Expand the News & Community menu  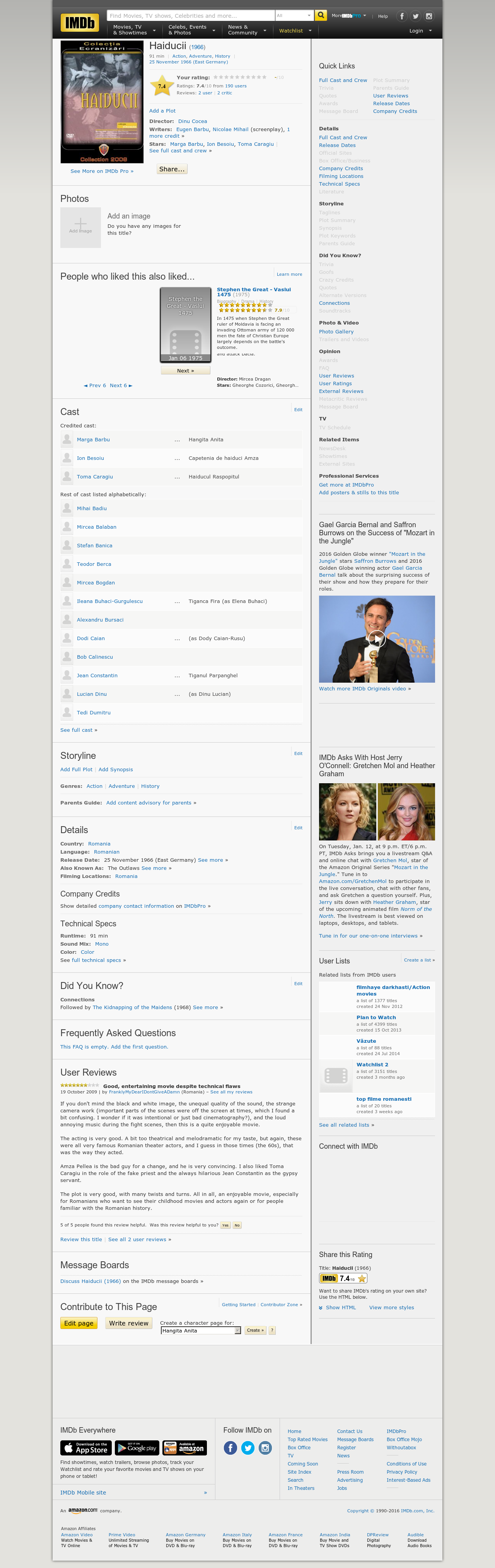(x=247, y=30)
